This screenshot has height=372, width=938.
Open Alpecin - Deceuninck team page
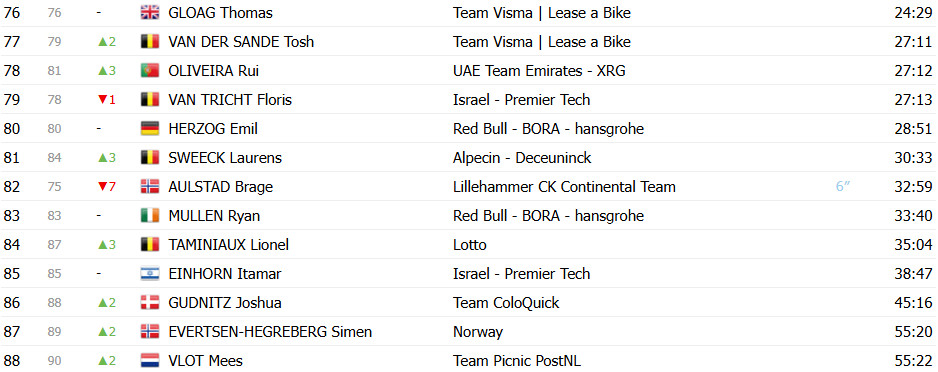[522, 158]
